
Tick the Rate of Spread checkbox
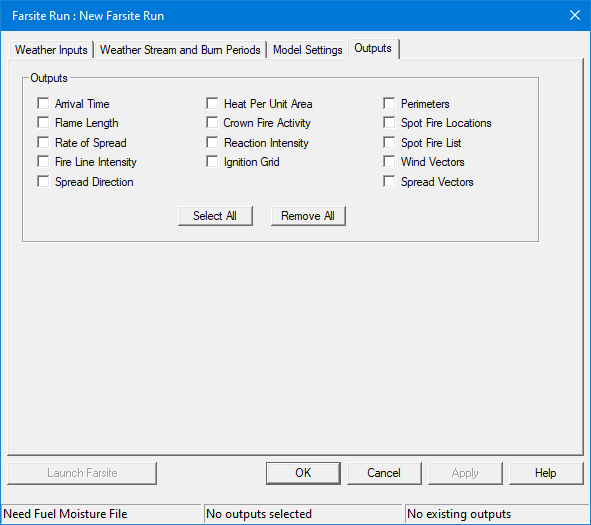43,142
